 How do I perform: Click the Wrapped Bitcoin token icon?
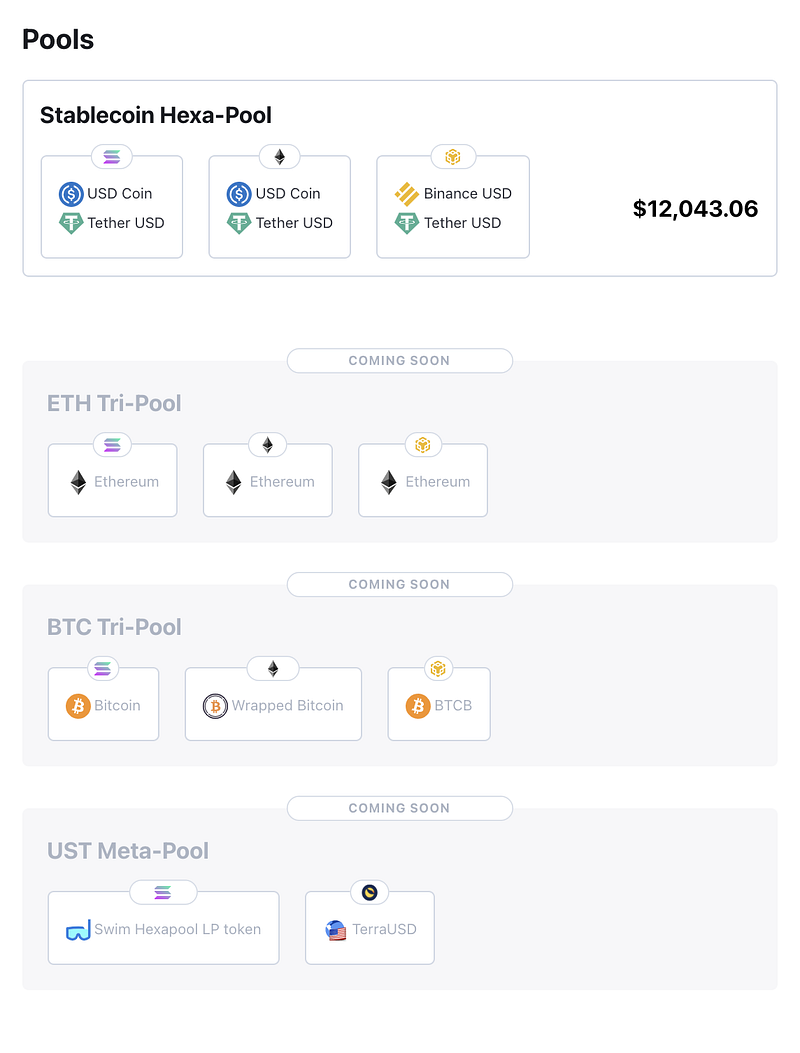click(x=215, y=706)
